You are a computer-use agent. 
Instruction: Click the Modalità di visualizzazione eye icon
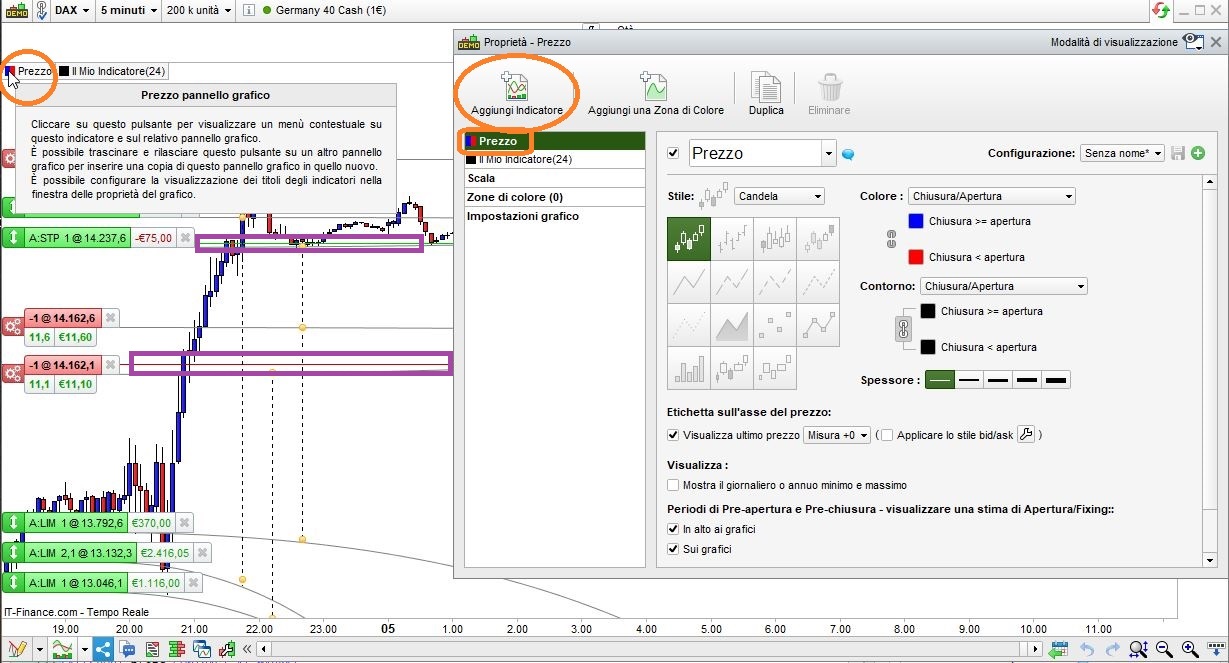1192,42
